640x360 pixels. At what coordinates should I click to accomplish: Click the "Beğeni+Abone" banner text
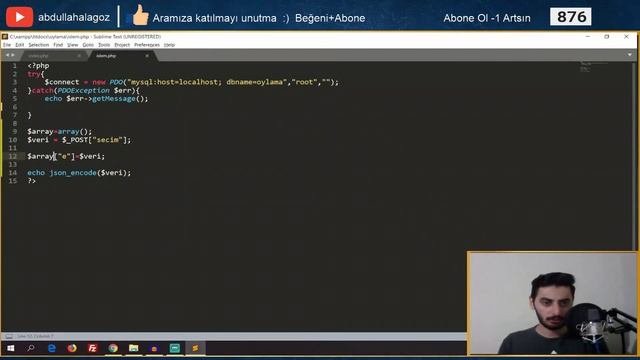click(330, 18)
